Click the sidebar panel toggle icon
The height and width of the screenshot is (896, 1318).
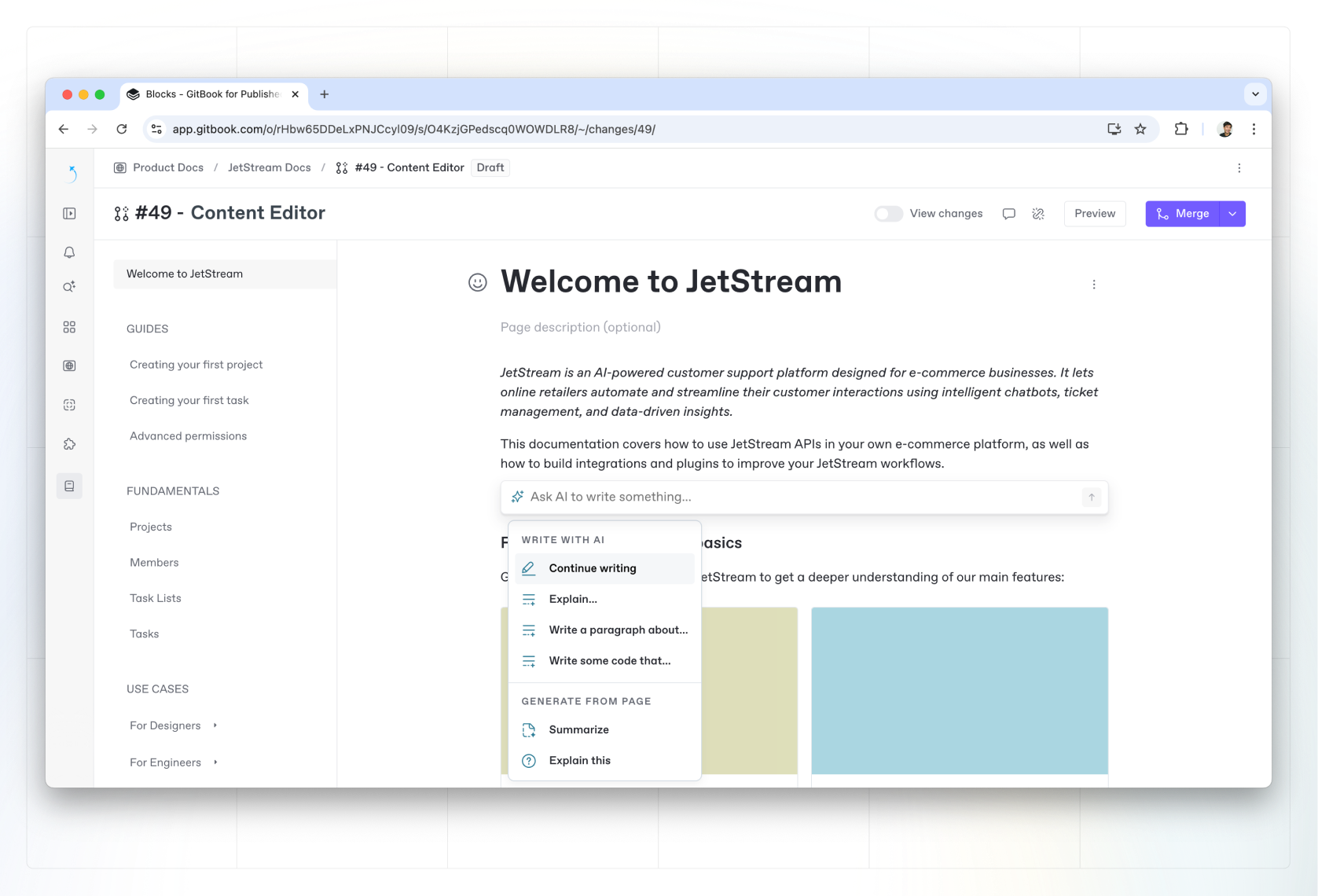click(69, 214)
